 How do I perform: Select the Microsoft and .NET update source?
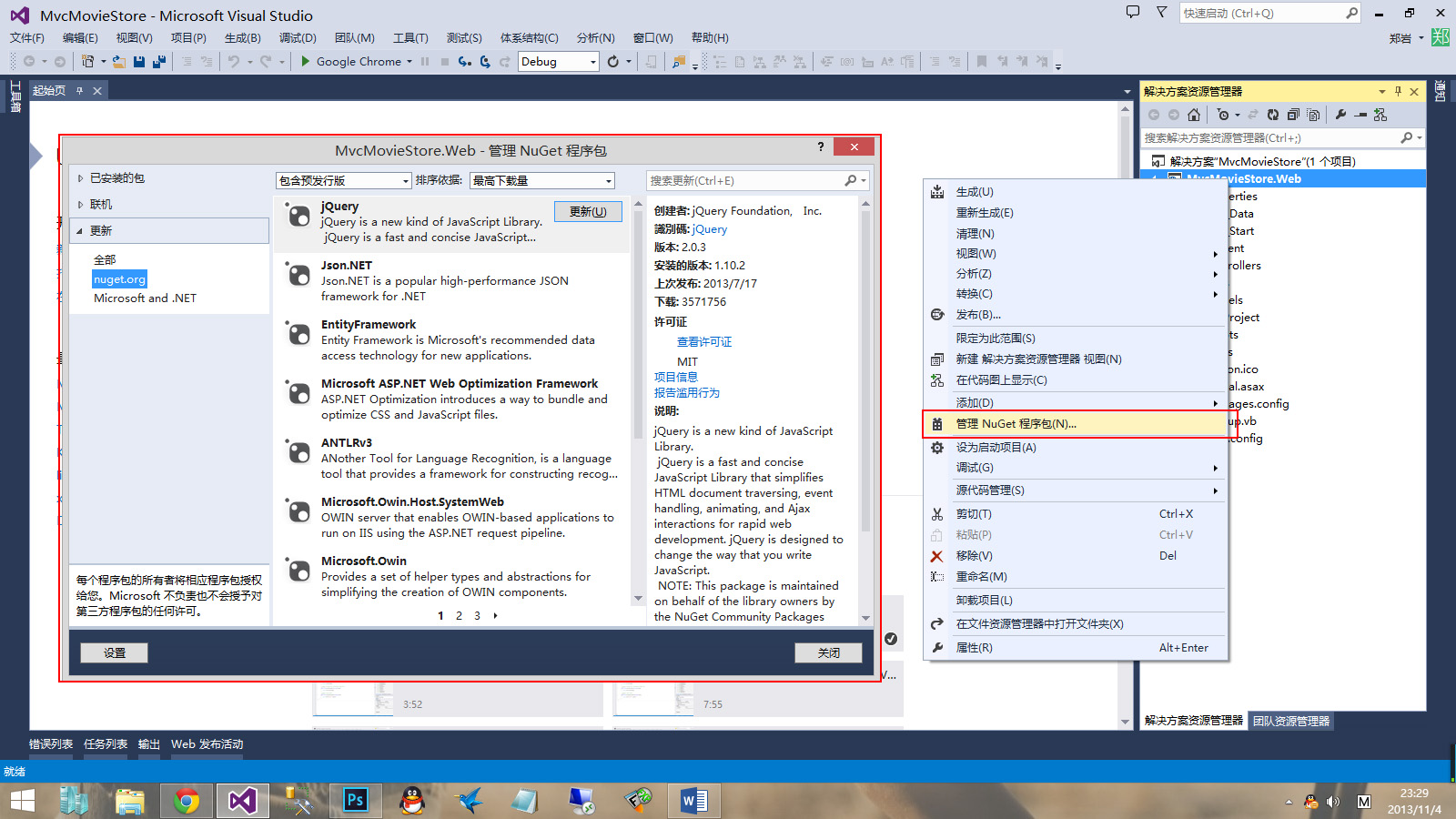145,298
